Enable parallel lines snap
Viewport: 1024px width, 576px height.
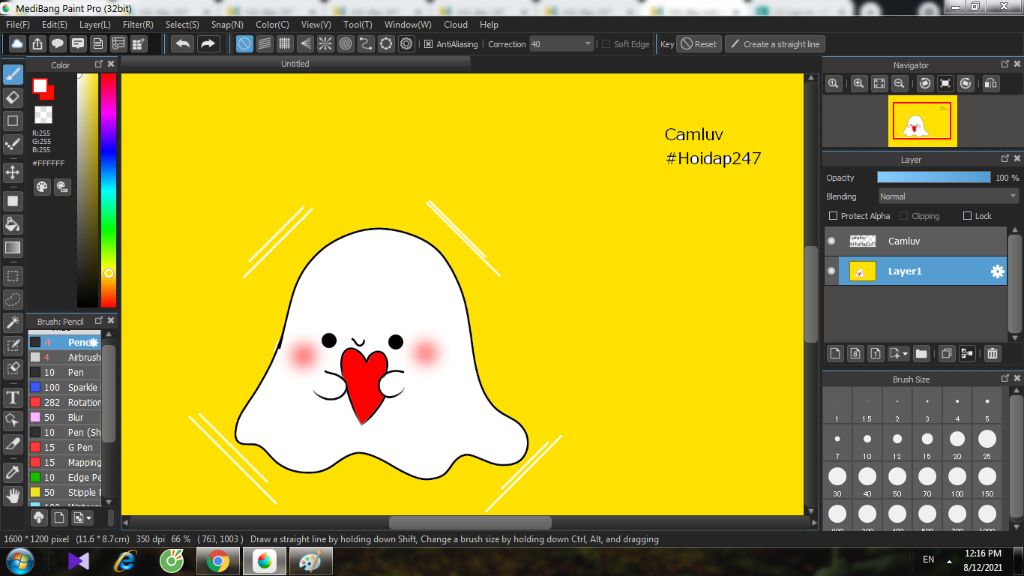(x=264, y=44)
